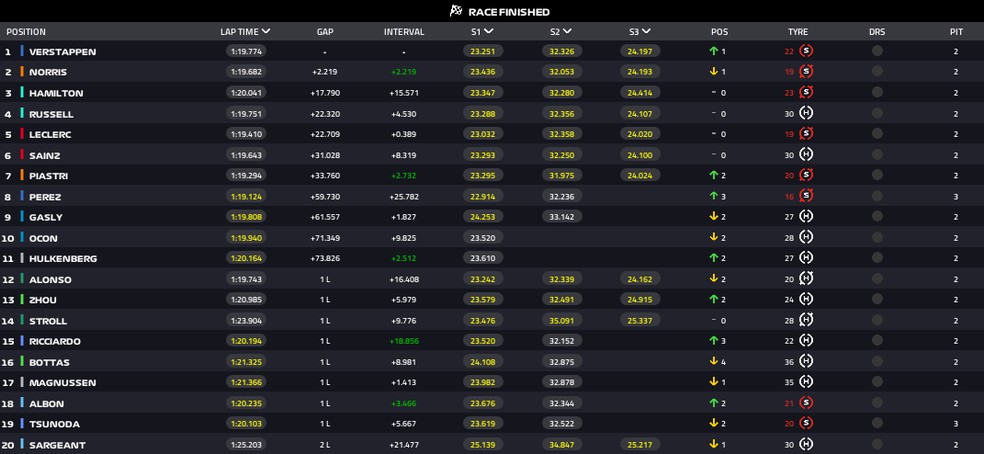Click Sargeant's hard tyre icon
Viewport: 984px width, 454px height.
click(x=806, y=444)
